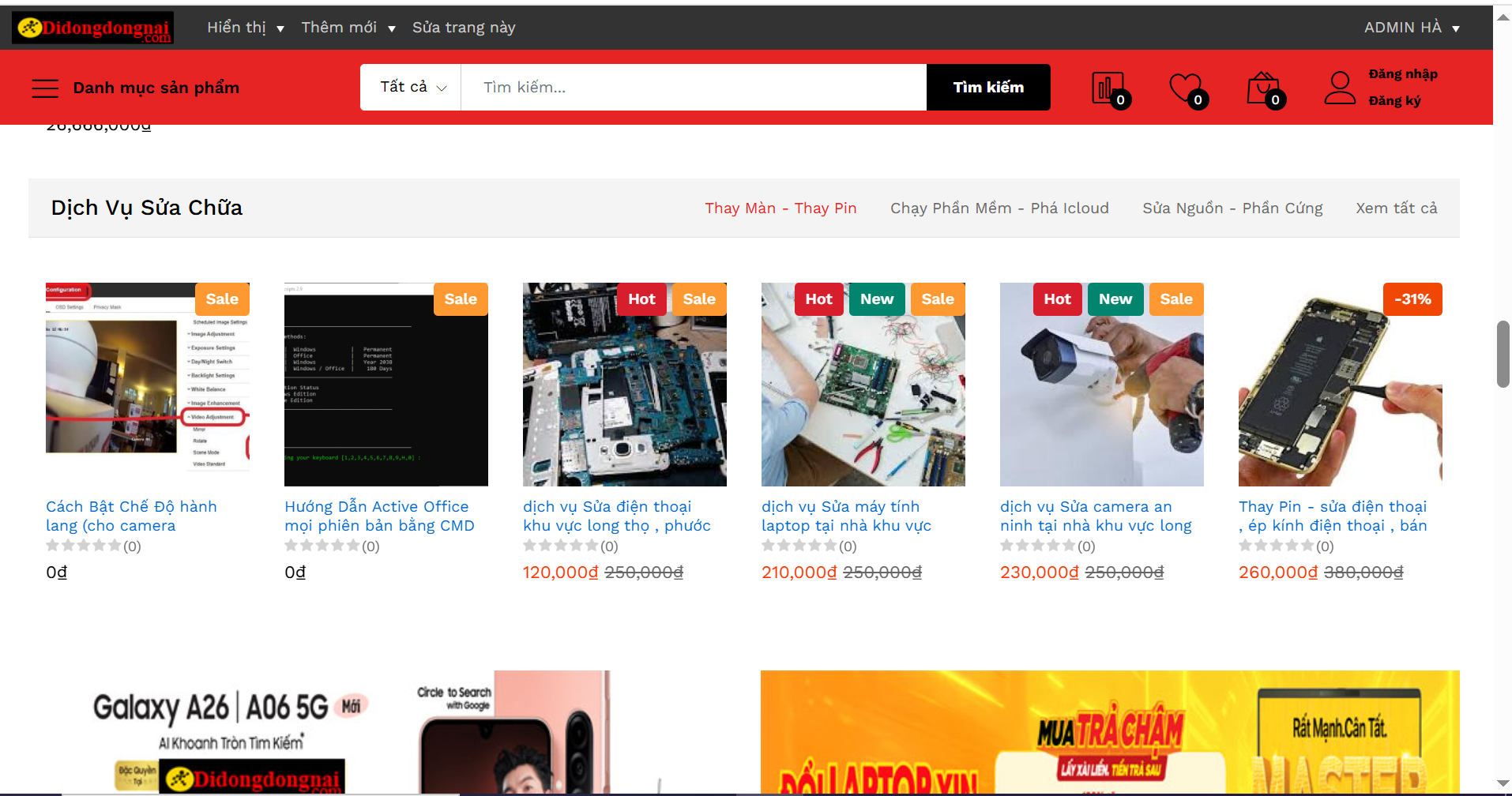The width and height of the screenshot is (1512, 796).
Task: Open the hamburger product categories menu
Action: click(45, 88)
